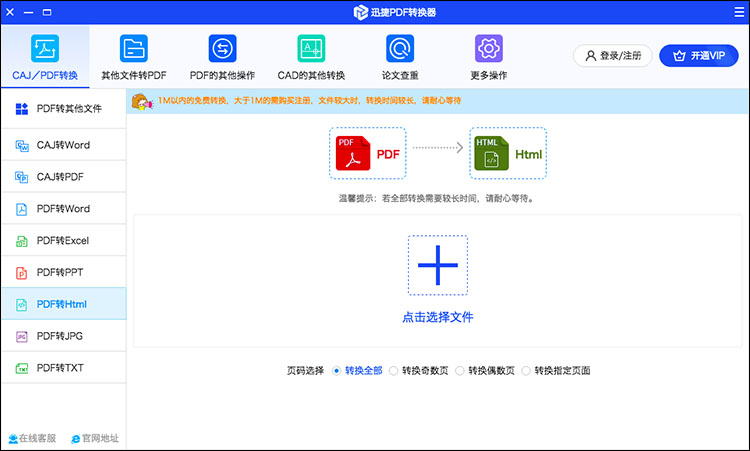
Task: Click the 在线客服 support icon
Action: coord(13,439)
